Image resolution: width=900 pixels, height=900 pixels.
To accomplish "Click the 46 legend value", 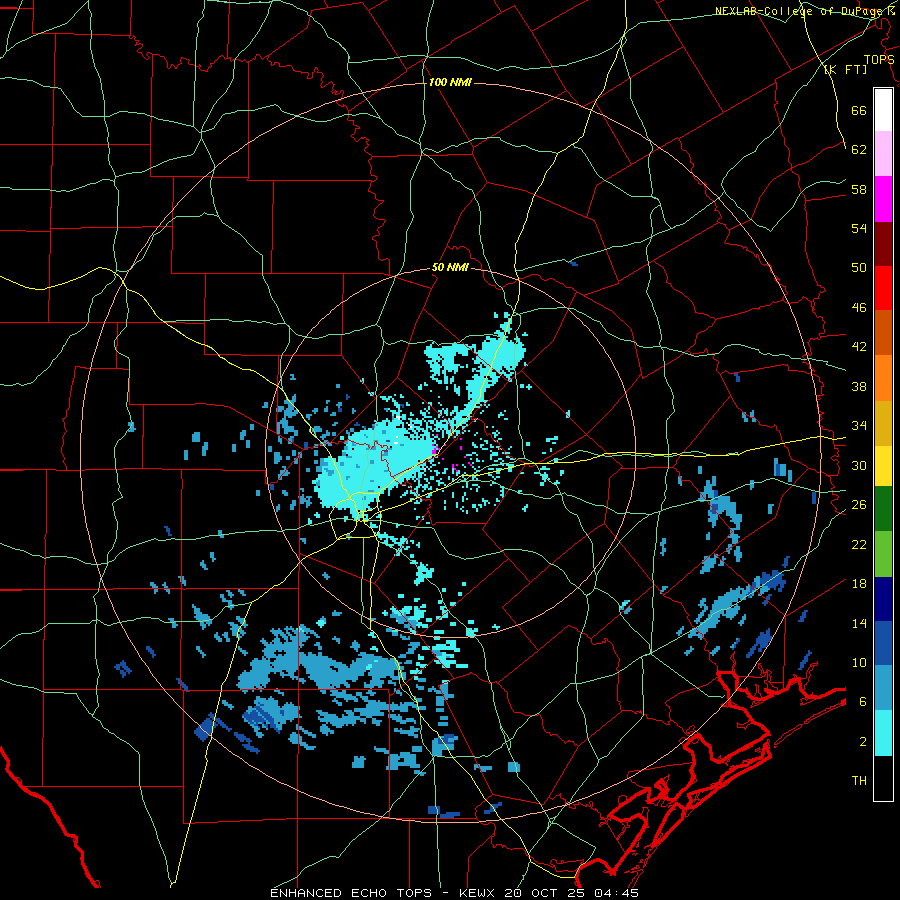I will coord(859,307).
